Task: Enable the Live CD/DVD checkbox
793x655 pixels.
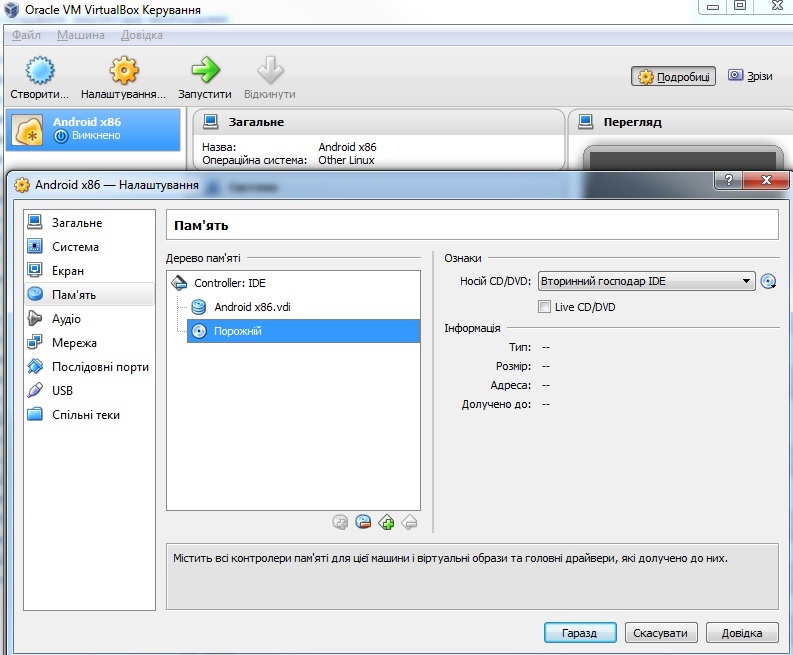Action: click(x=544, y=307)
